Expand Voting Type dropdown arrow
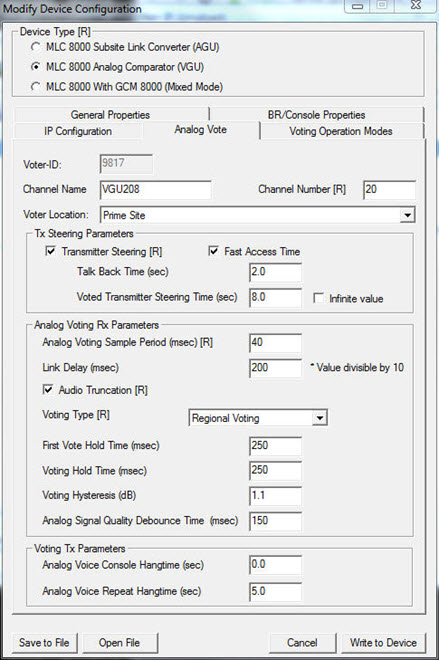 tap(320, 418)
